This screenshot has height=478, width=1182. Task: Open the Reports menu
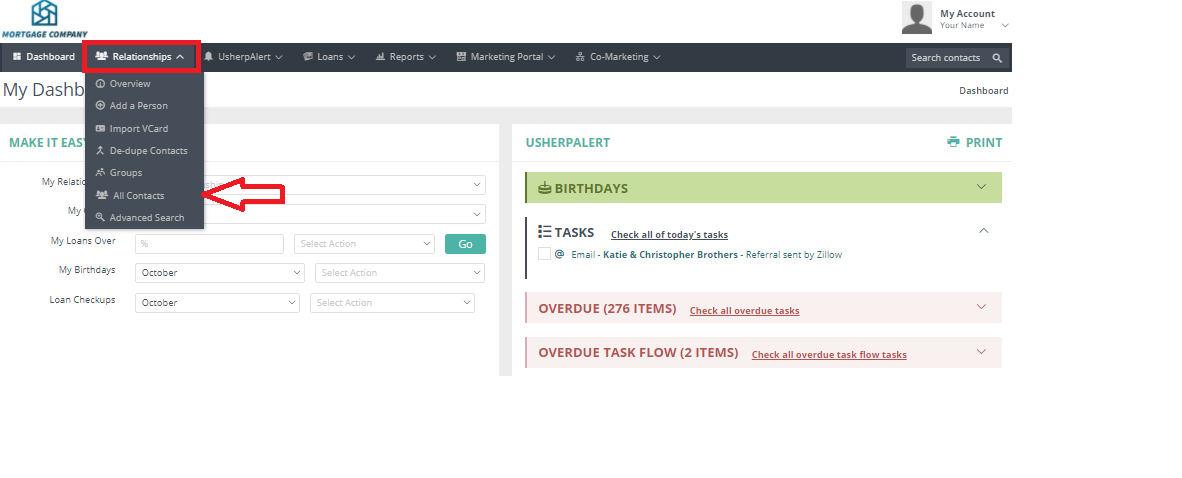click(405, 57)
